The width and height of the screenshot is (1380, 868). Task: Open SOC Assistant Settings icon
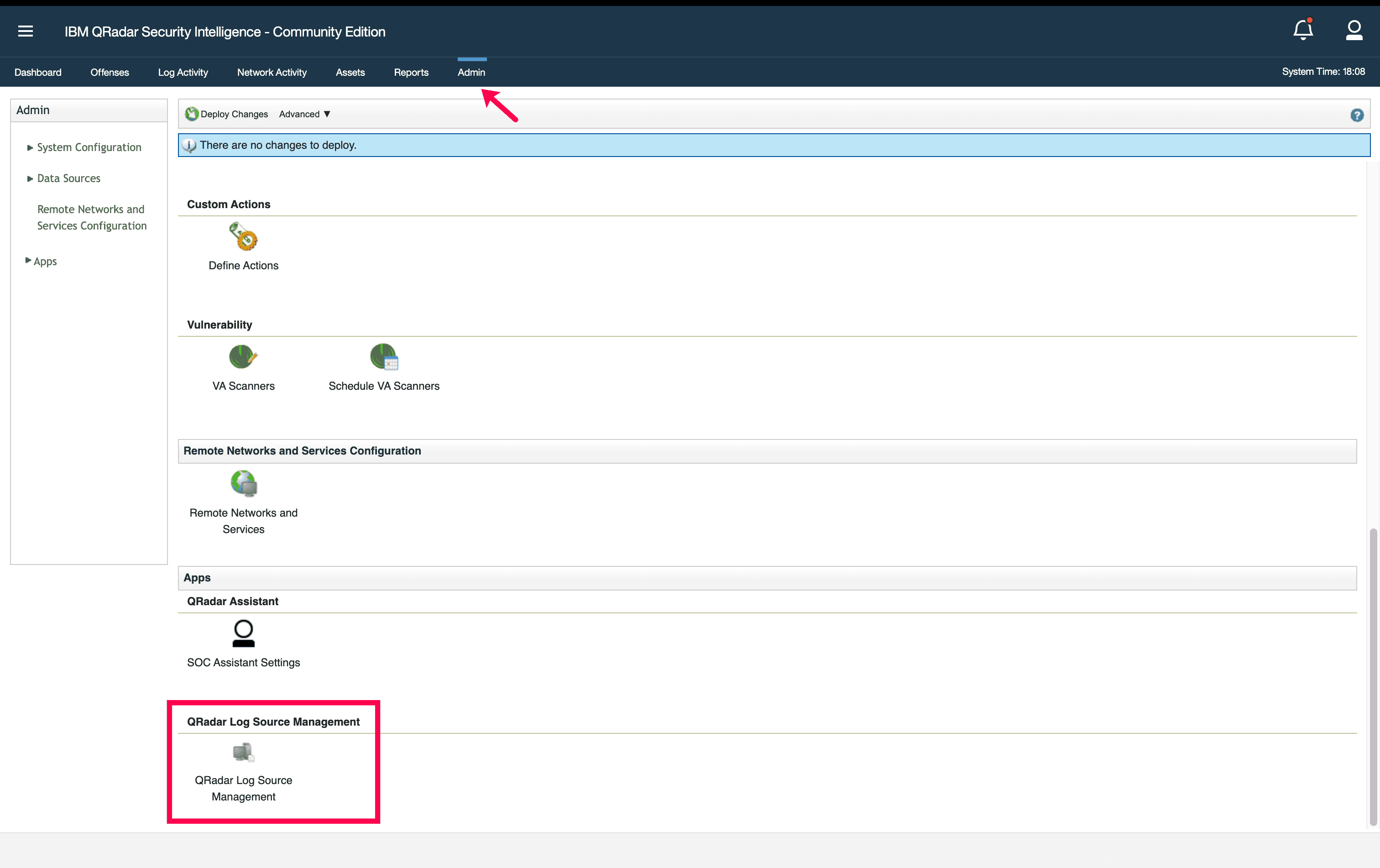pyautogui.click(x=244, y=634)
